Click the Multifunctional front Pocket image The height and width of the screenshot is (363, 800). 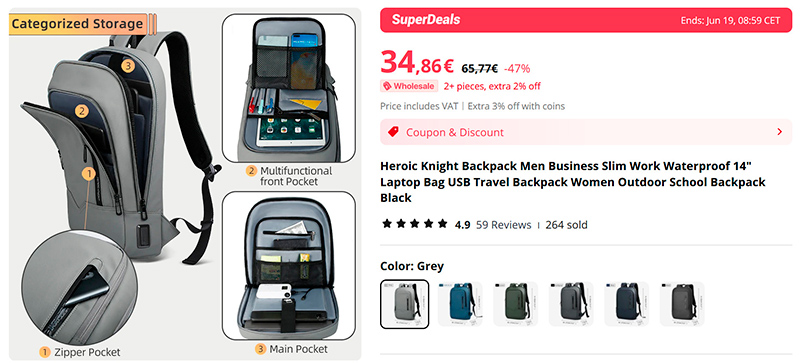289,88
